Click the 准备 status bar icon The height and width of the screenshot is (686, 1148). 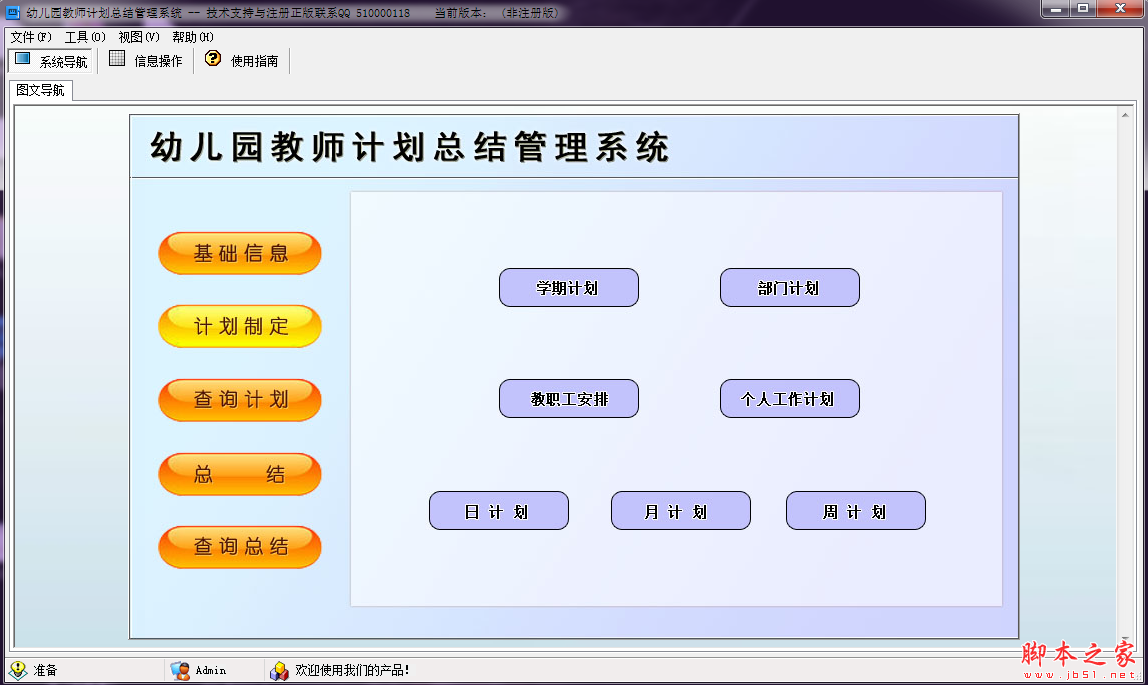click(17, 670)
